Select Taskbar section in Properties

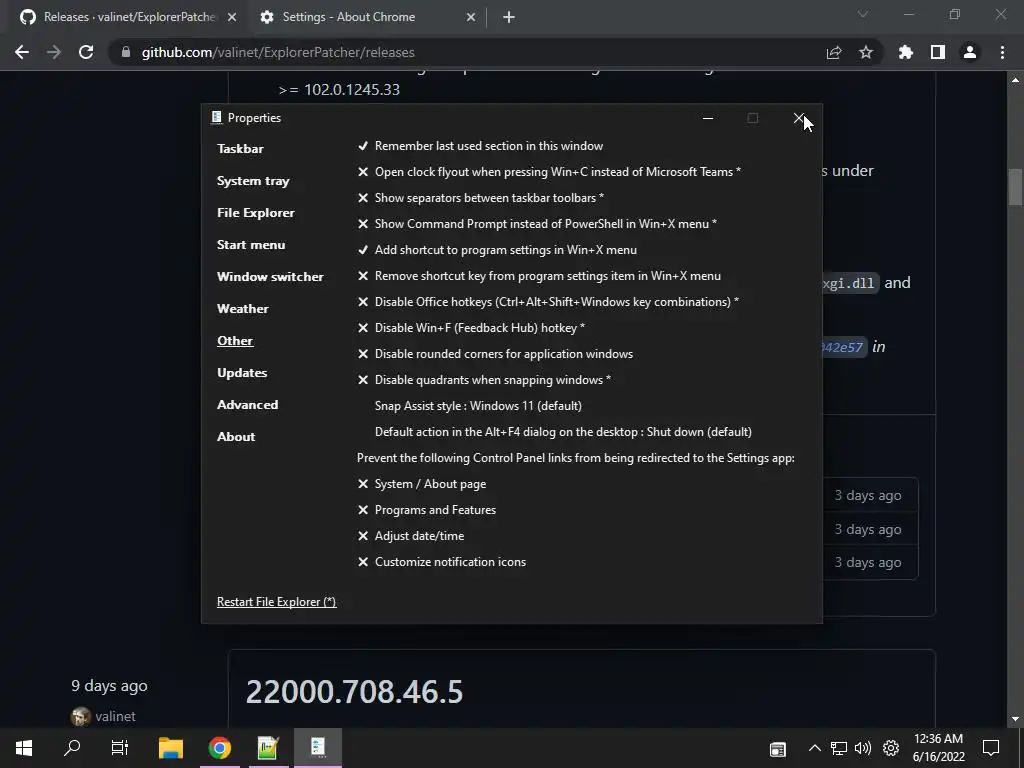(240, 149)
